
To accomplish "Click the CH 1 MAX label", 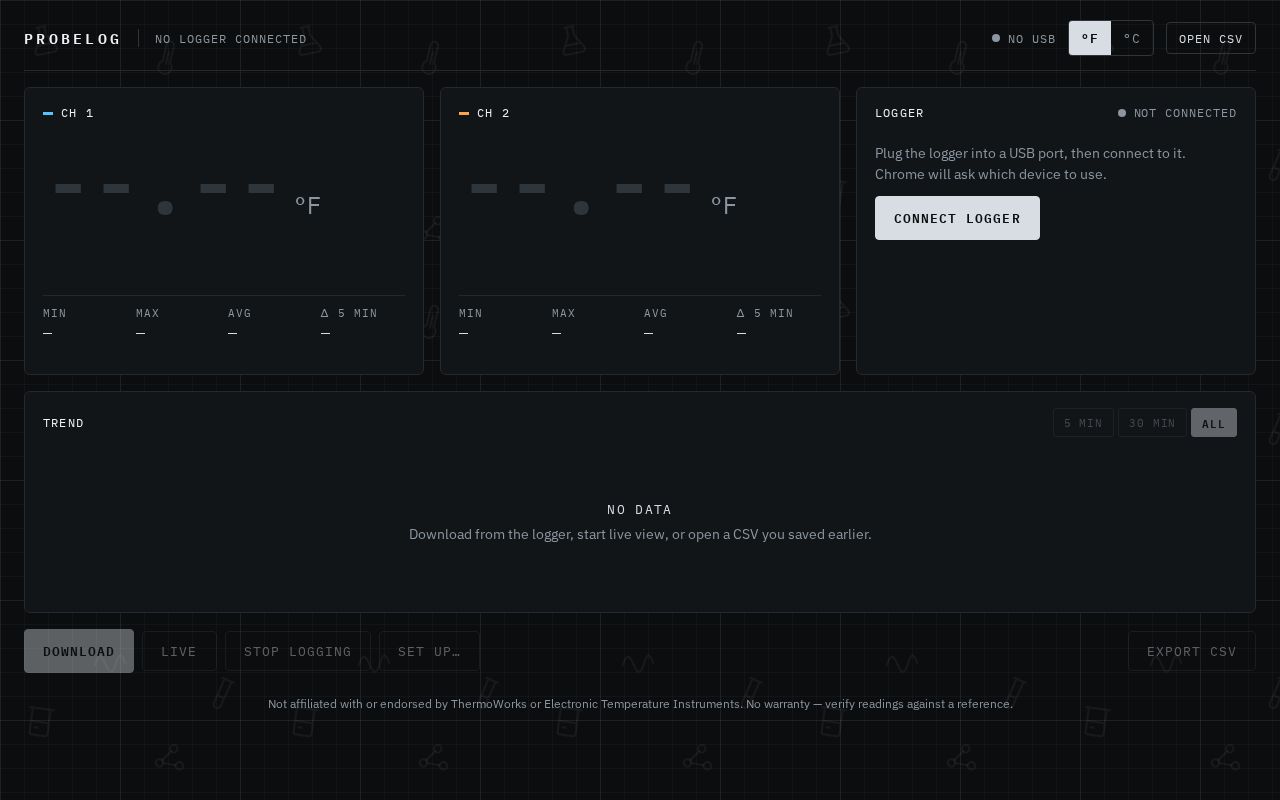I will 148,313.
